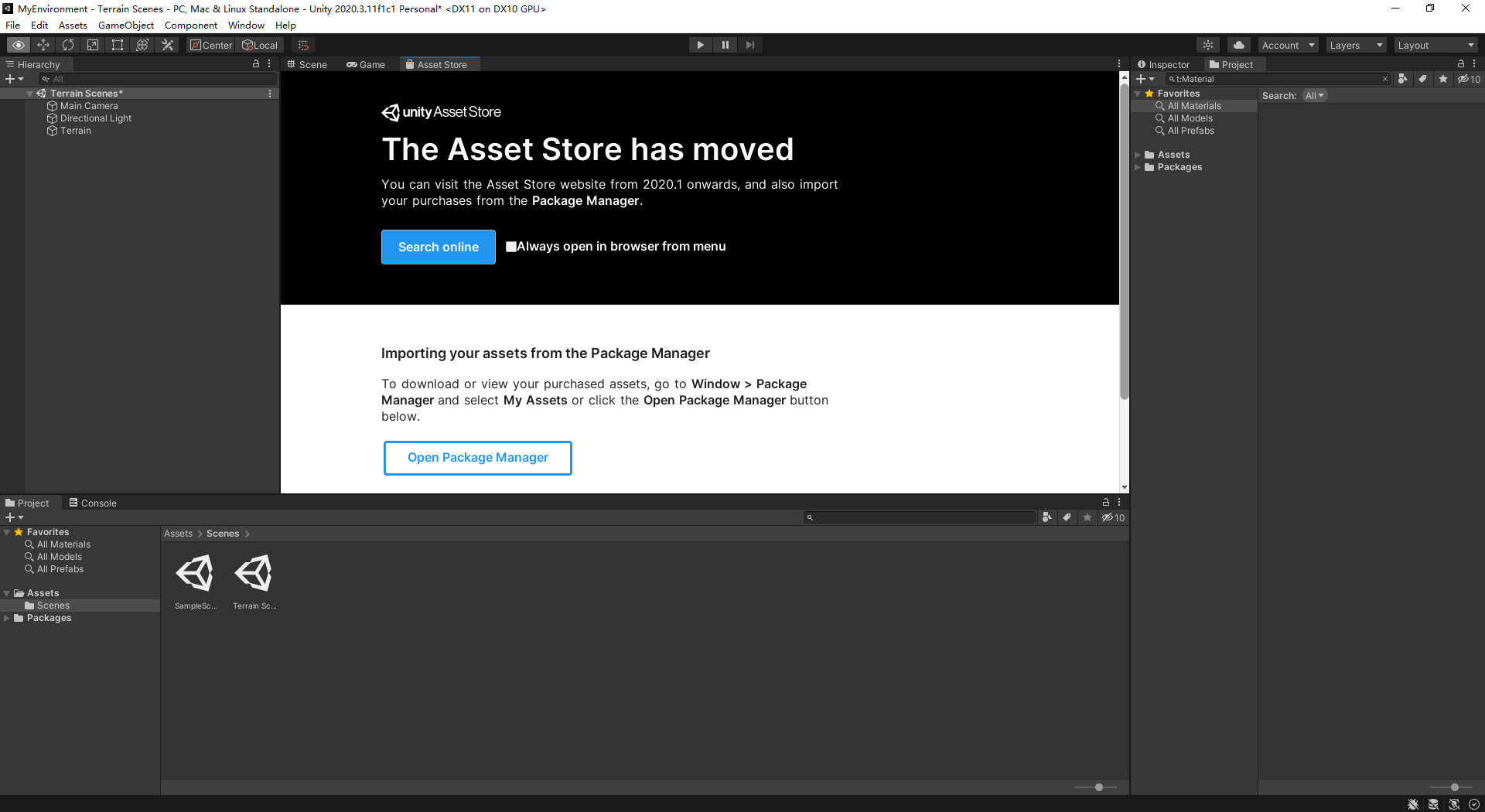Open the Available Custom Editor Tools menu
Viewport: 1485px width, 812px height.
point(167,45)
